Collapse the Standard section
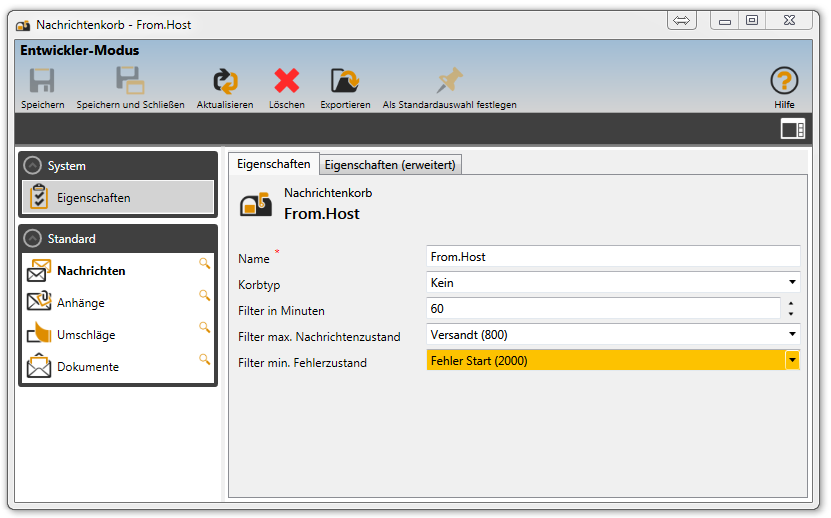 click(33, 239)
